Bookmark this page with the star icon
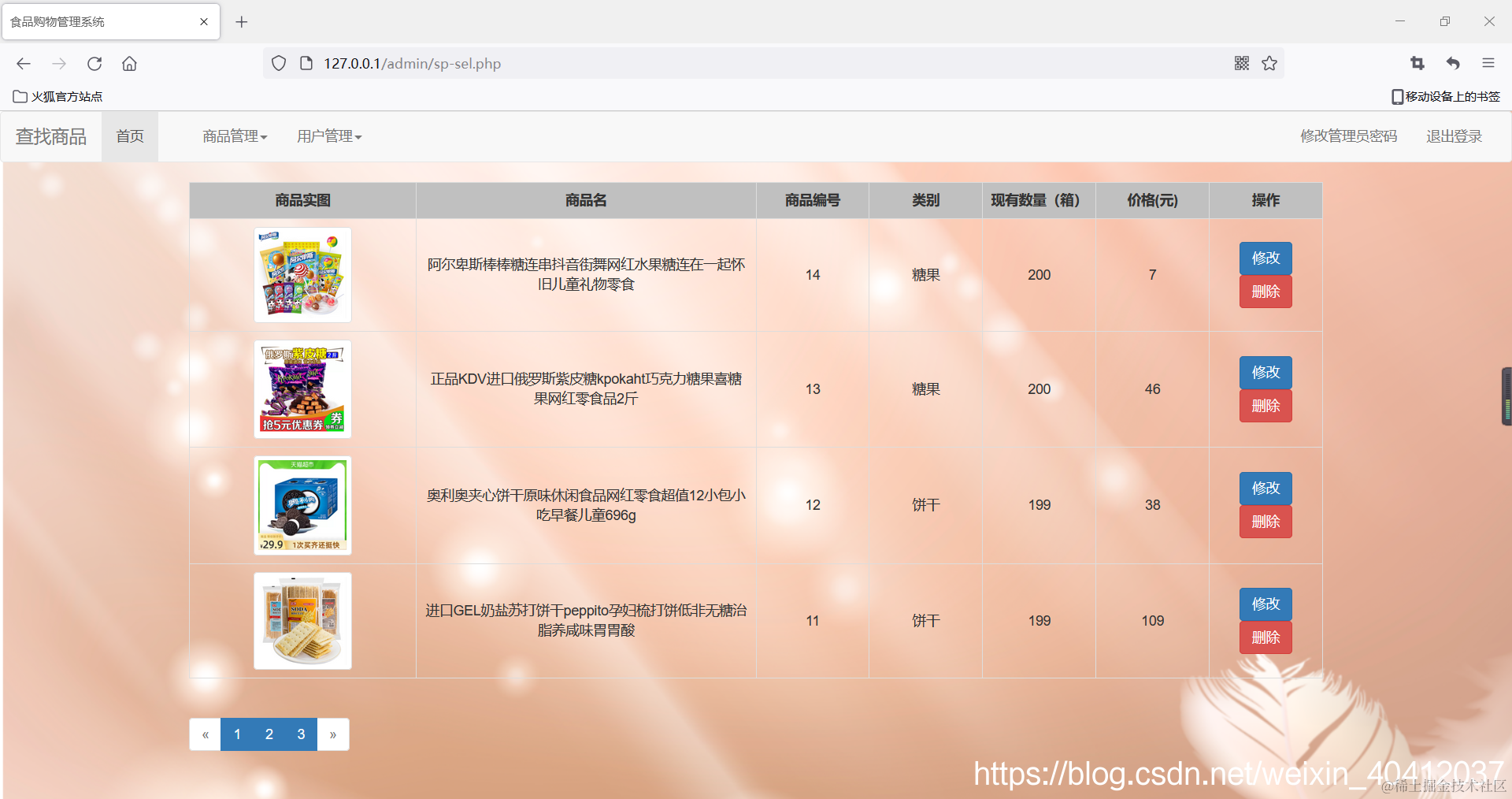This screenshot has height=799, width=1512. (1269, 63)
